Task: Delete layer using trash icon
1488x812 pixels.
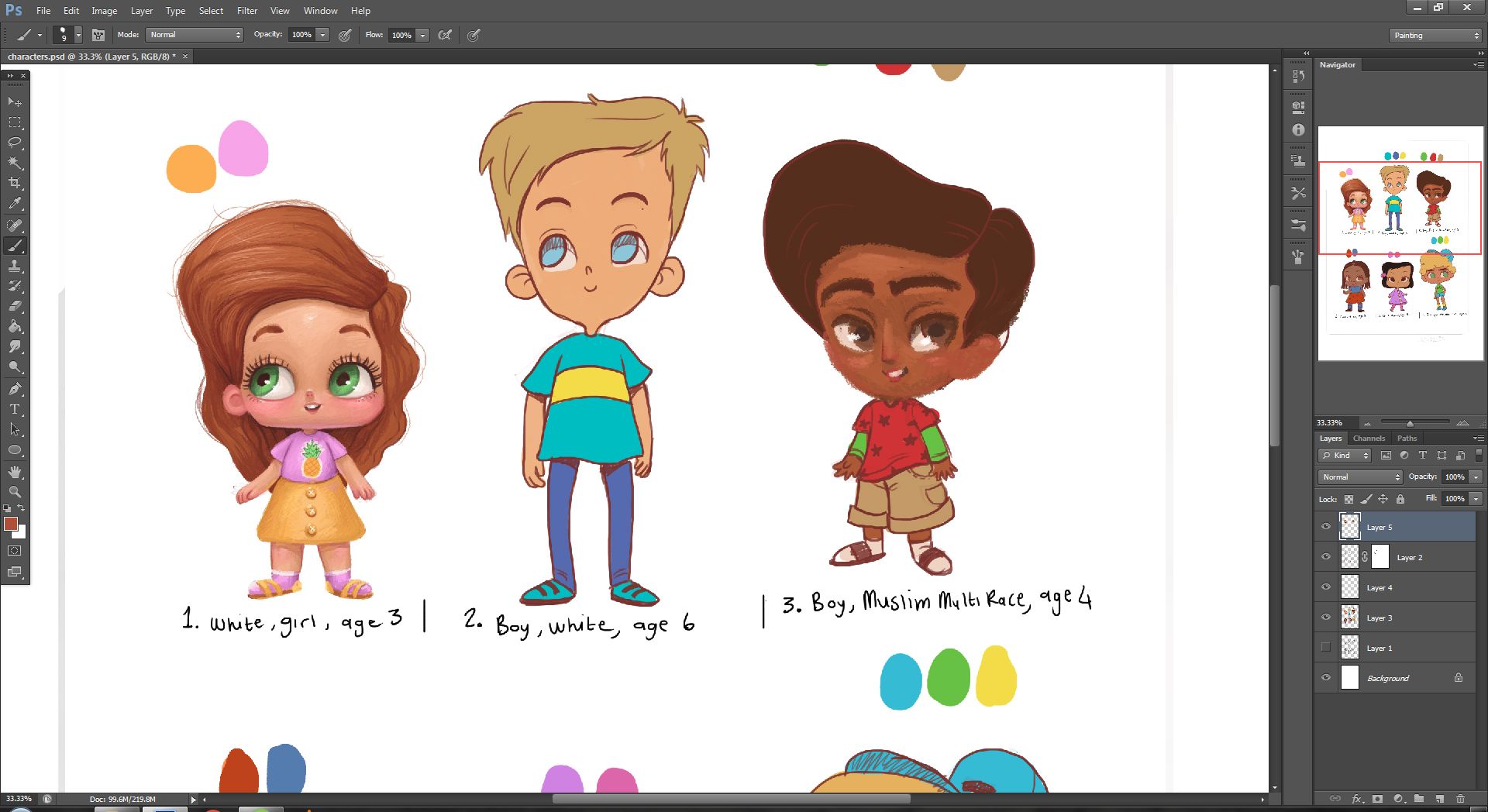Action: click(1460, 798)
